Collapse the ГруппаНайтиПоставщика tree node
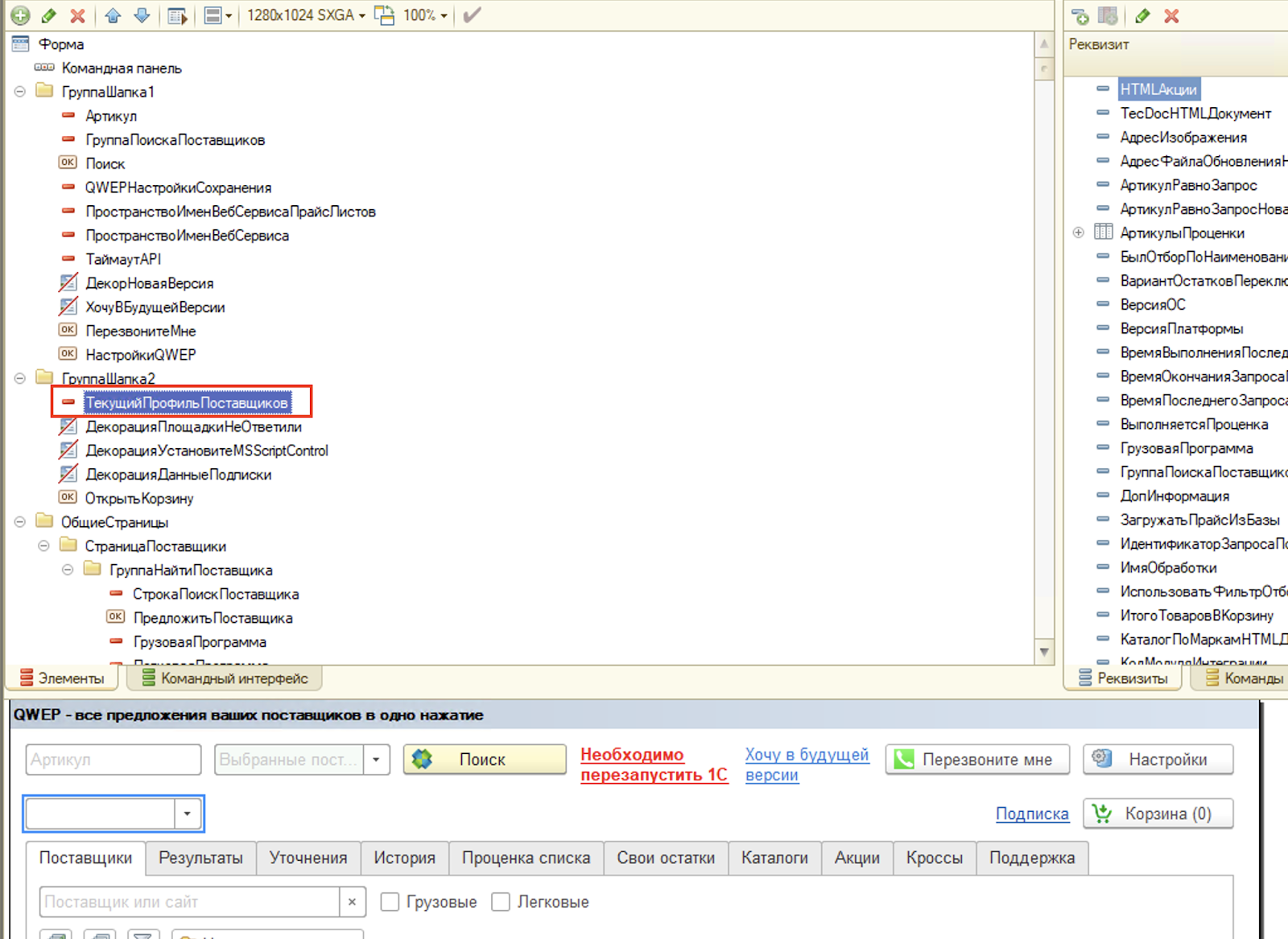1288x939 pixels. [68, 570]
